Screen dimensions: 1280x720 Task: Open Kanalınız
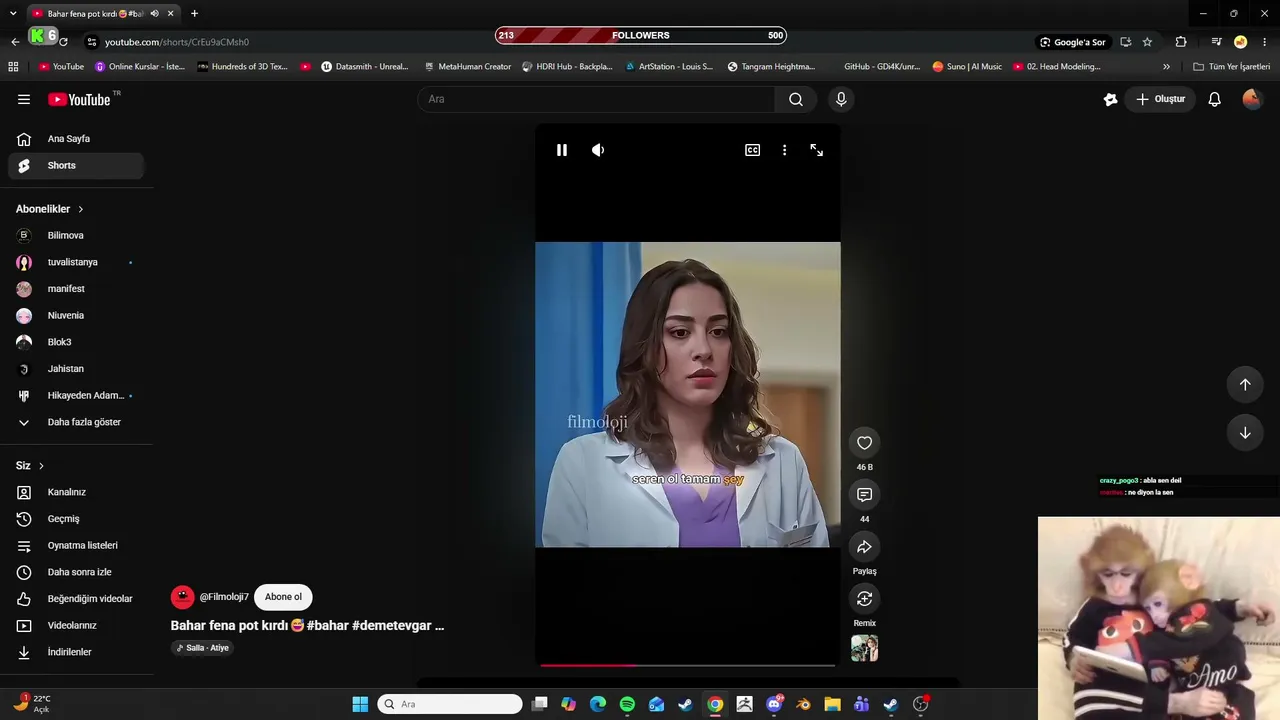76,492
